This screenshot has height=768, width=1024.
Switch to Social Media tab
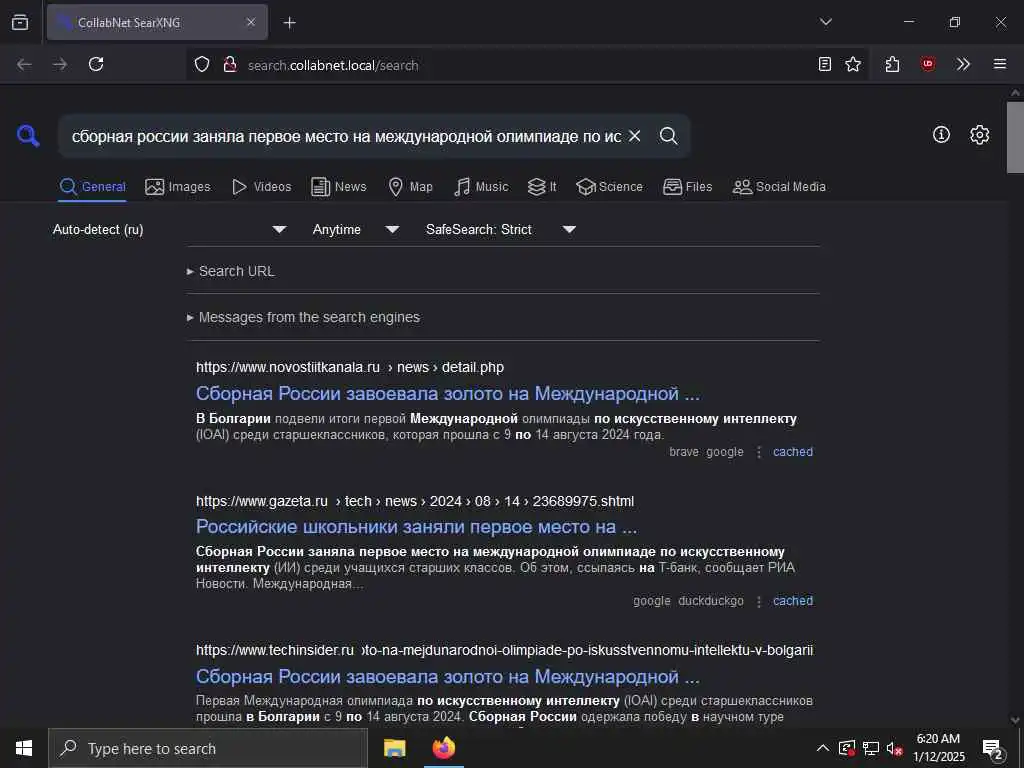pyautogui.click(x=779, y=187)
